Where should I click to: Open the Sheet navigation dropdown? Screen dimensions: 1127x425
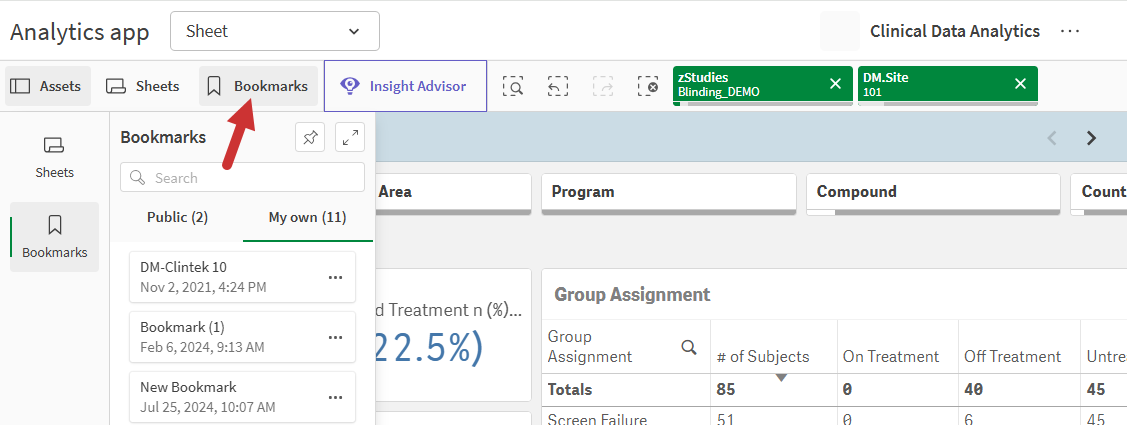[x=275, y=32]
